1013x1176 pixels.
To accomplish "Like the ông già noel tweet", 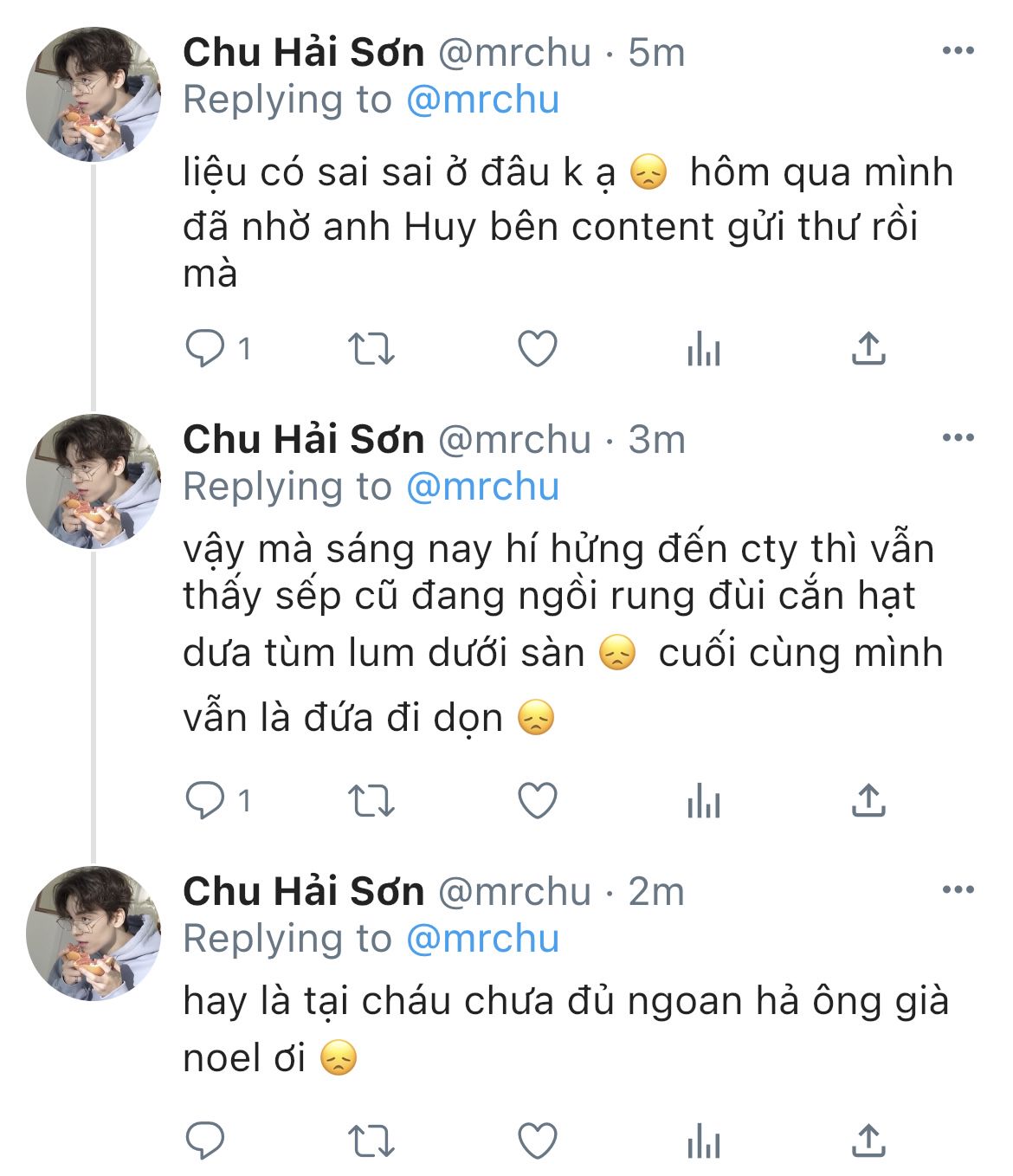I will pyautogui.click(x=537, y=1141).
